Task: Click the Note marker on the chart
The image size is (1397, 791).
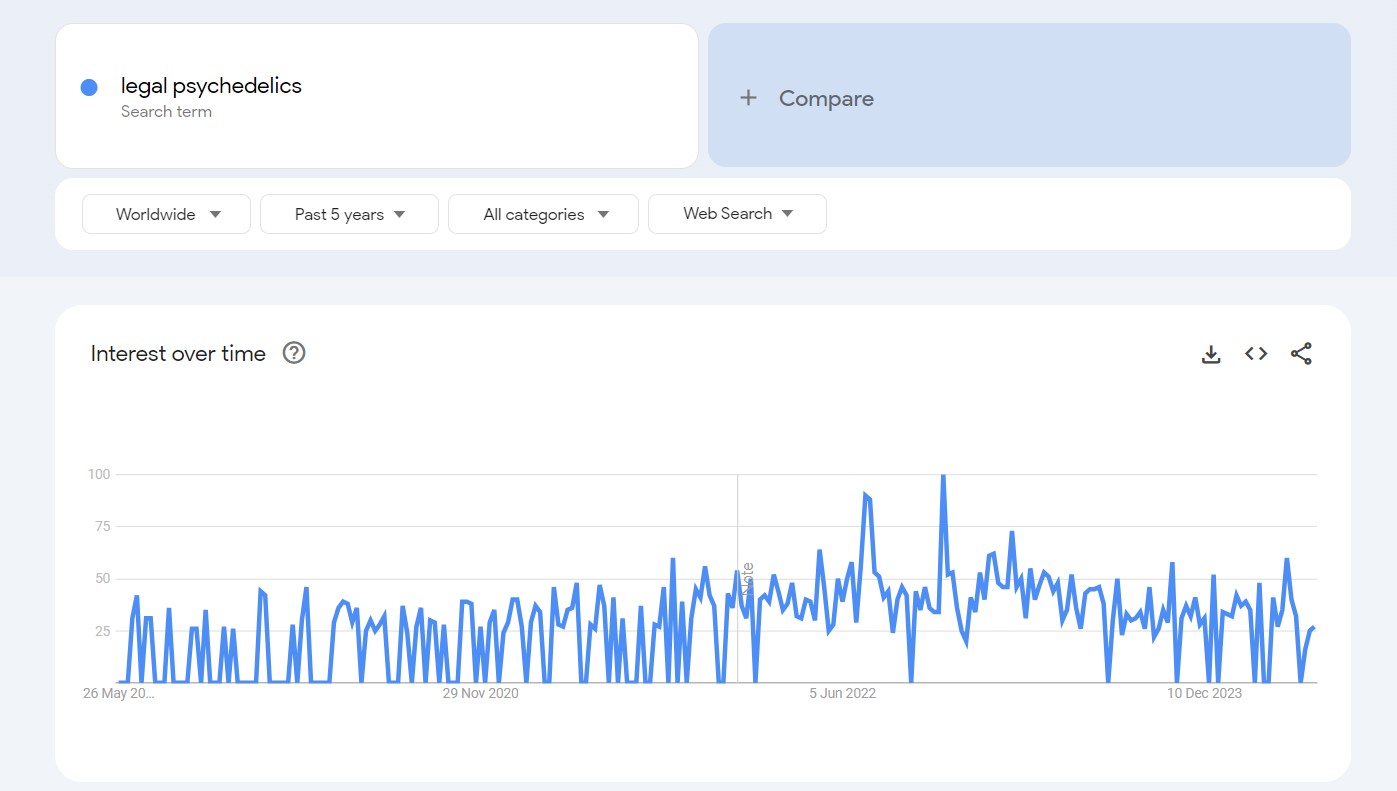Action: 747,579
